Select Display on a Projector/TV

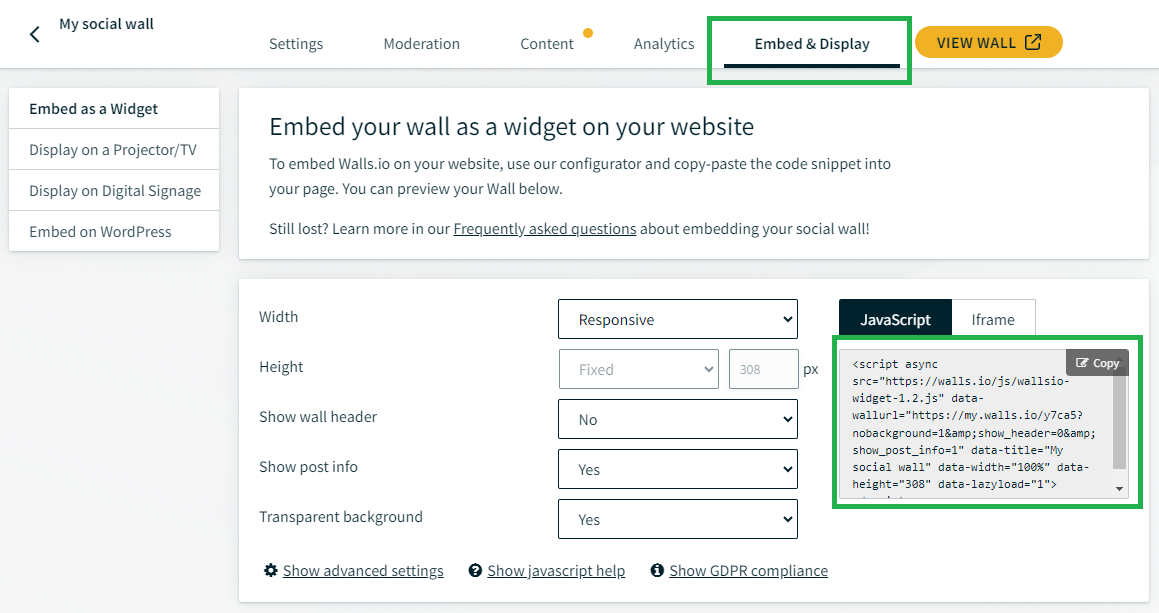tap(114, 149)
